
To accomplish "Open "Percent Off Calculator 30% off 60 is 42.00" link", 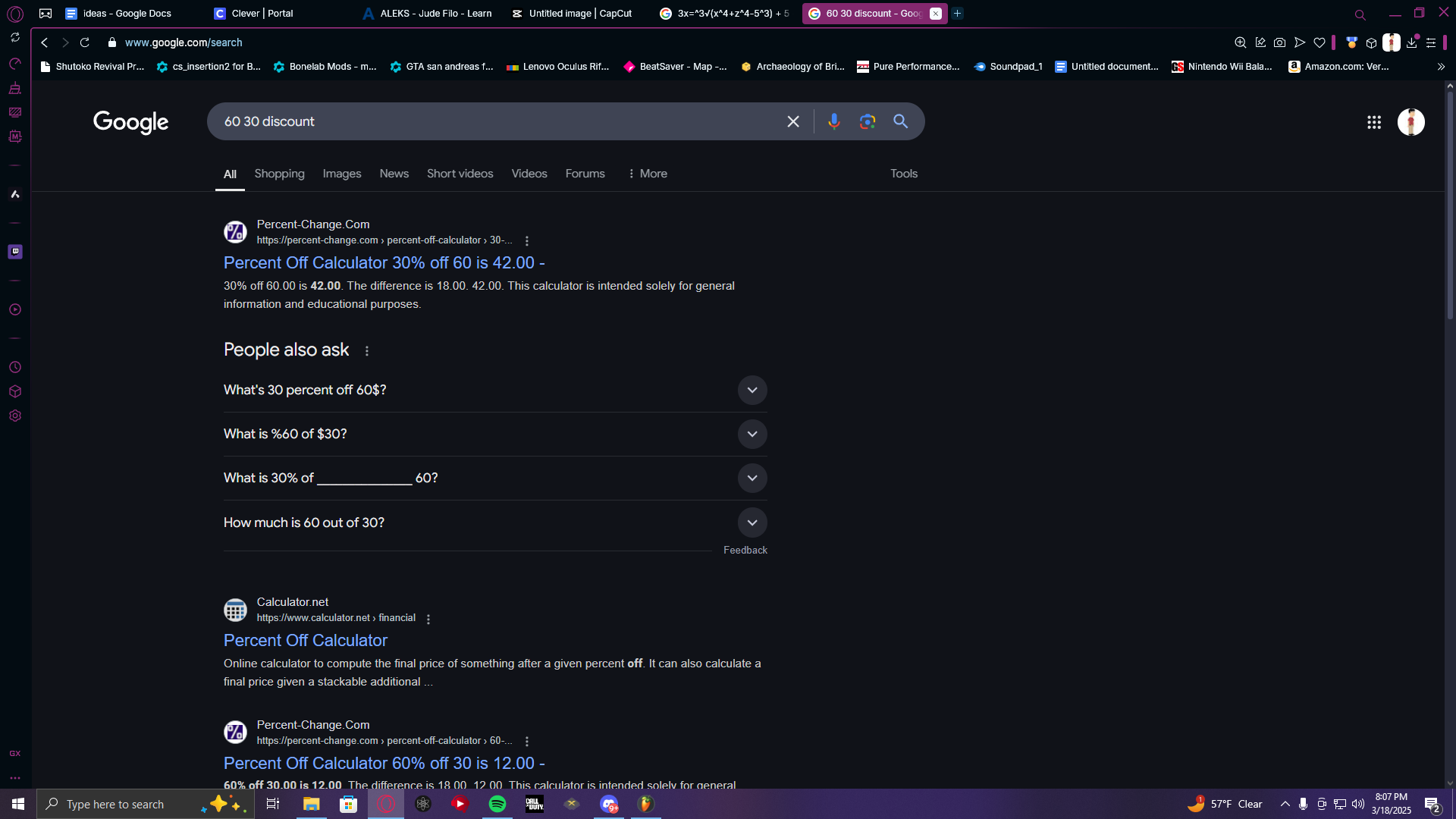I will tap(384, 262).
